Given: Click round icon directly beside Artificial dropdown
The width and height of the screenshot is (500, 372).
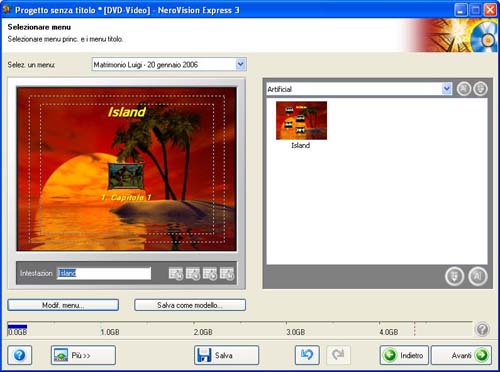Looking at the screenshot, I should tap(464, 89).
